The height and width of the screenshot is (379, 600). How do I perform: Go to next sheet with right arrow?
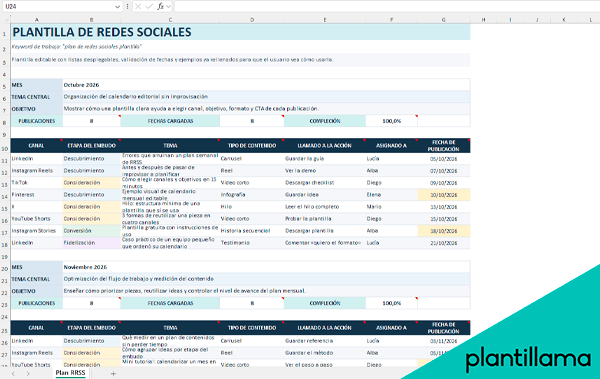(28, 374)
